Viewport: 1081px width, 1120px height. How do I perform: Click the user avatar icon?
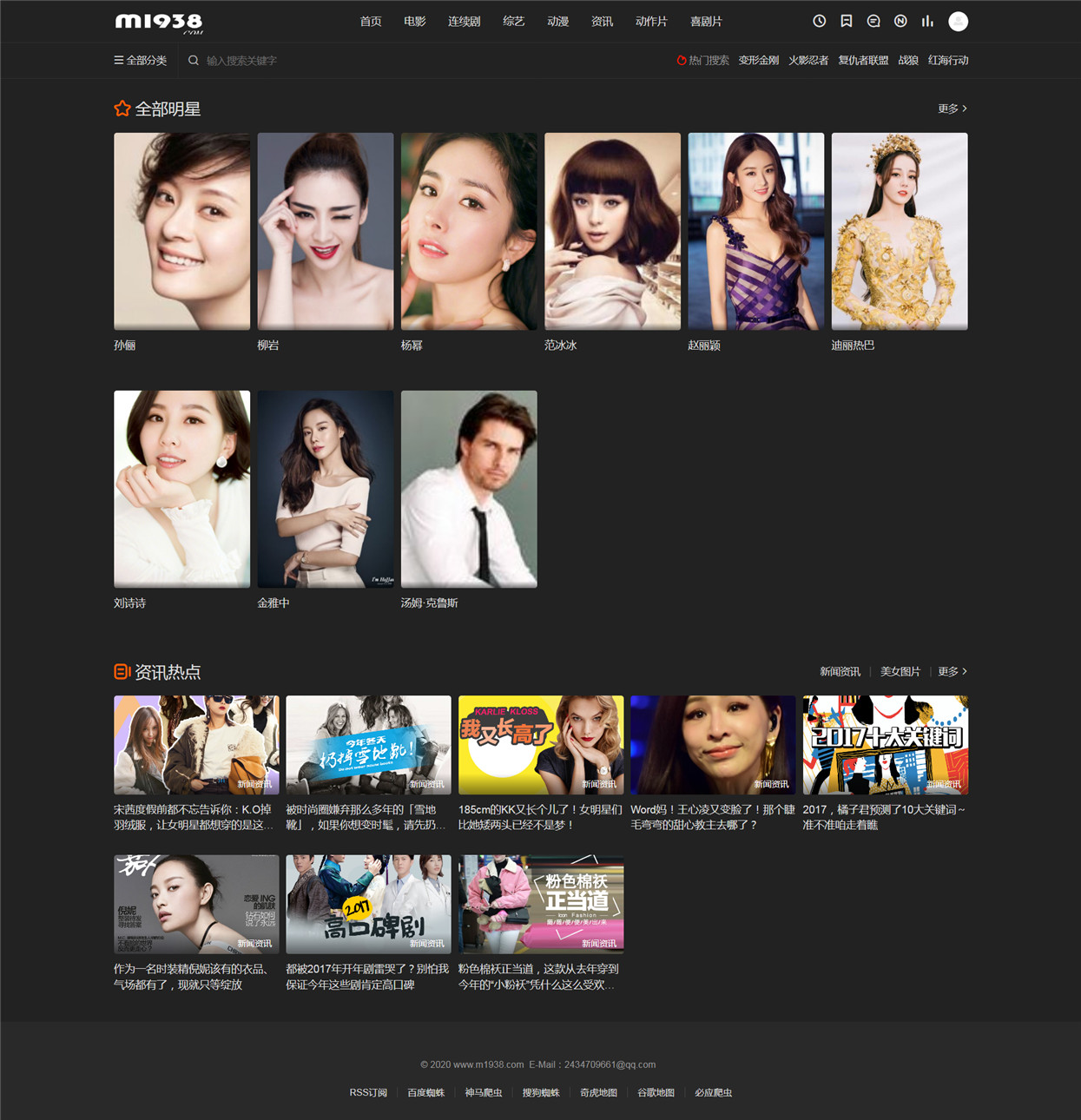tap(959, 22)
